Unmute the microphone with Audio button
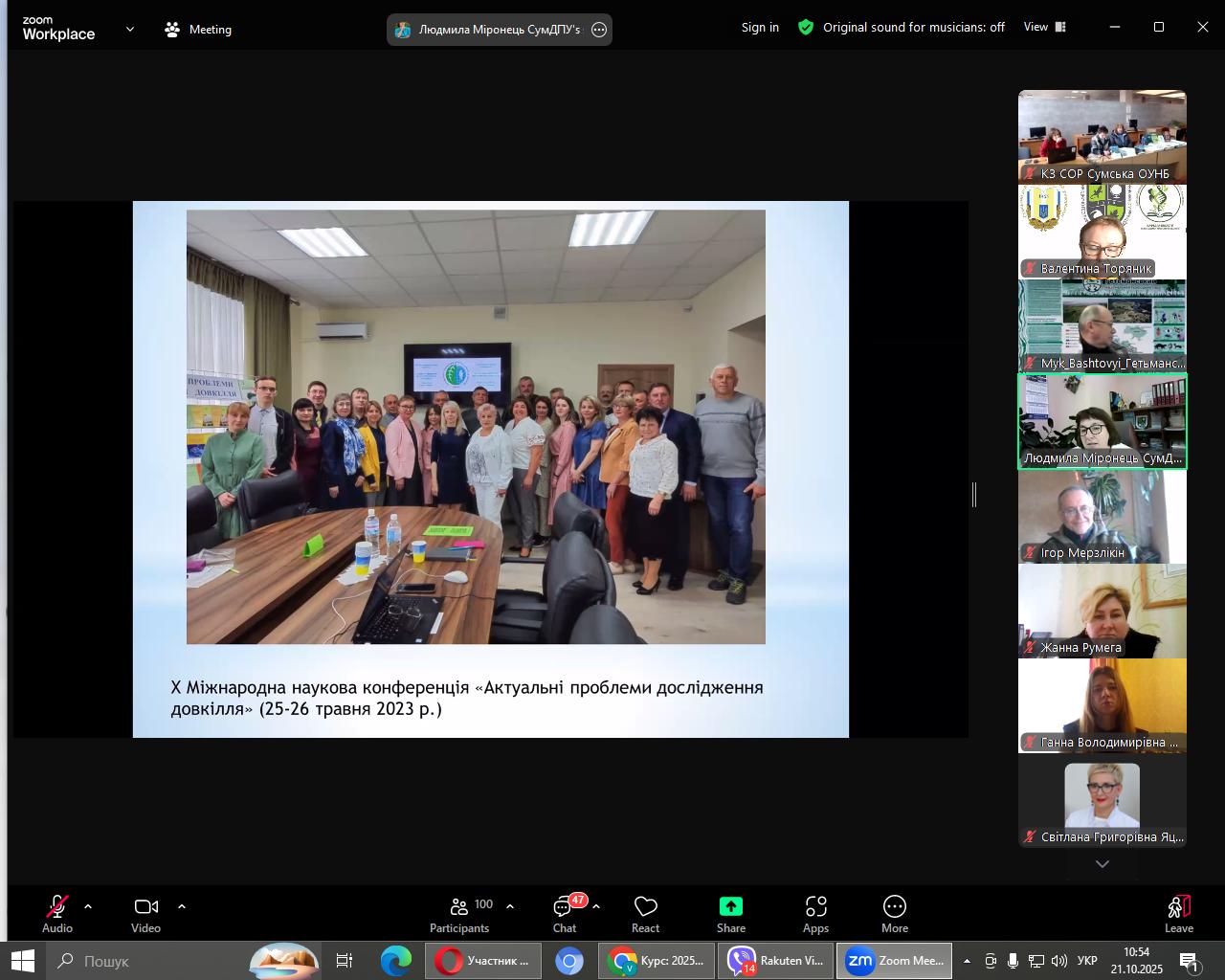This screenshot has width=1225, height=980. (x=57, y=913)
